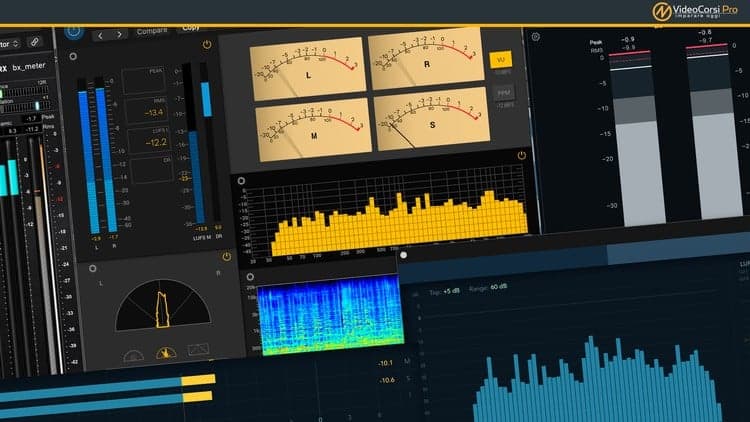The width and height of the screenshot is (750, 422).
Task: Open settings gear in right meter window
Action: tap(535, 37)
